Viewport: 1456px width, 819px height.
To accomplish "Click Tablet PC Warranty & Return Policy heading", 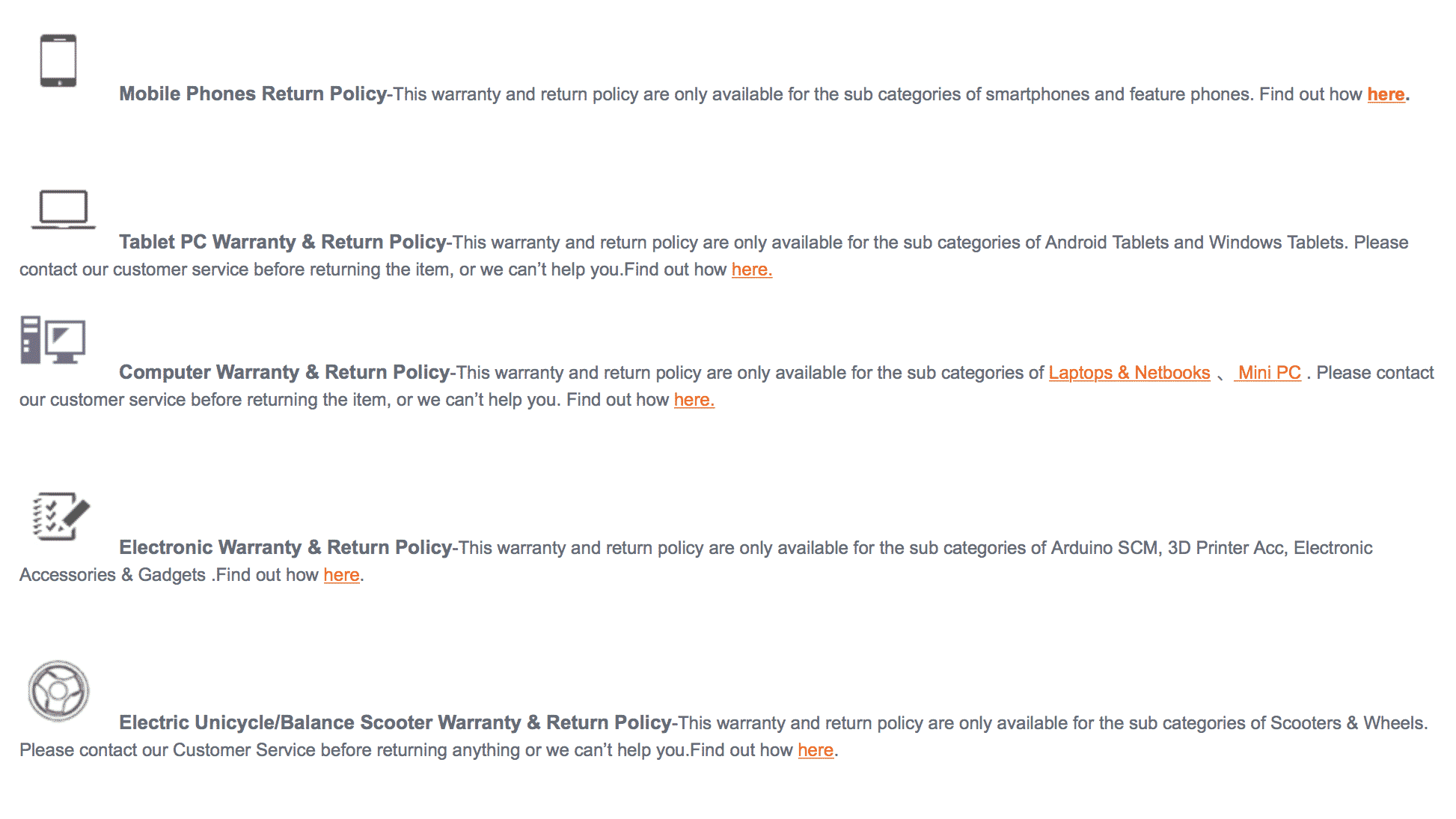I will coord(283,242).
